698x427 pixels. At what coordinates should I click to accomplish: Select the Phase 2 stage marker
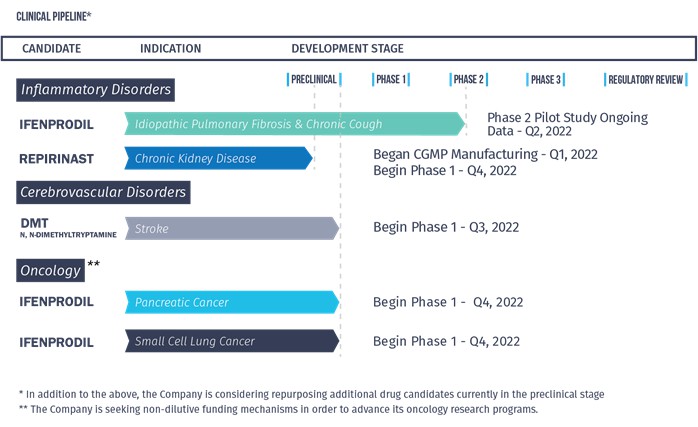(x=469, y=80)
